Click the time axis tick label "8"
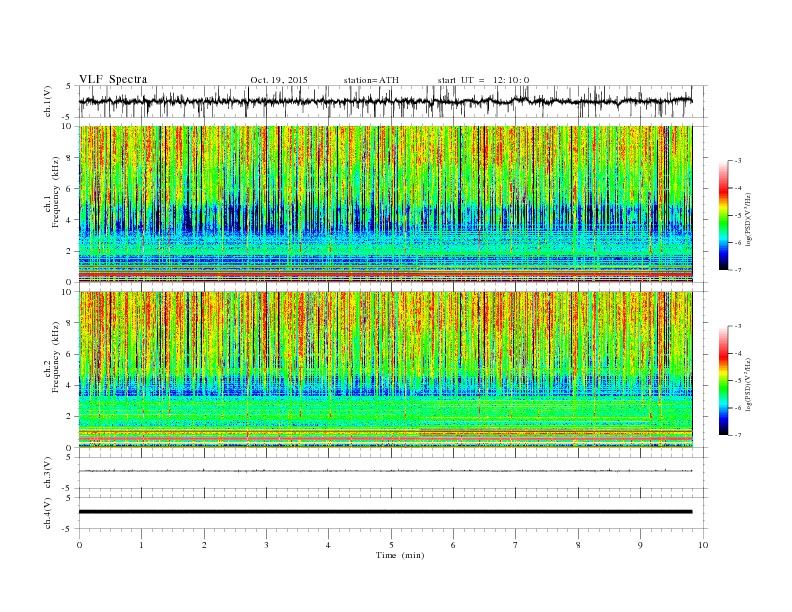Viewport: 792px width, 612px height. pos(578,545)
